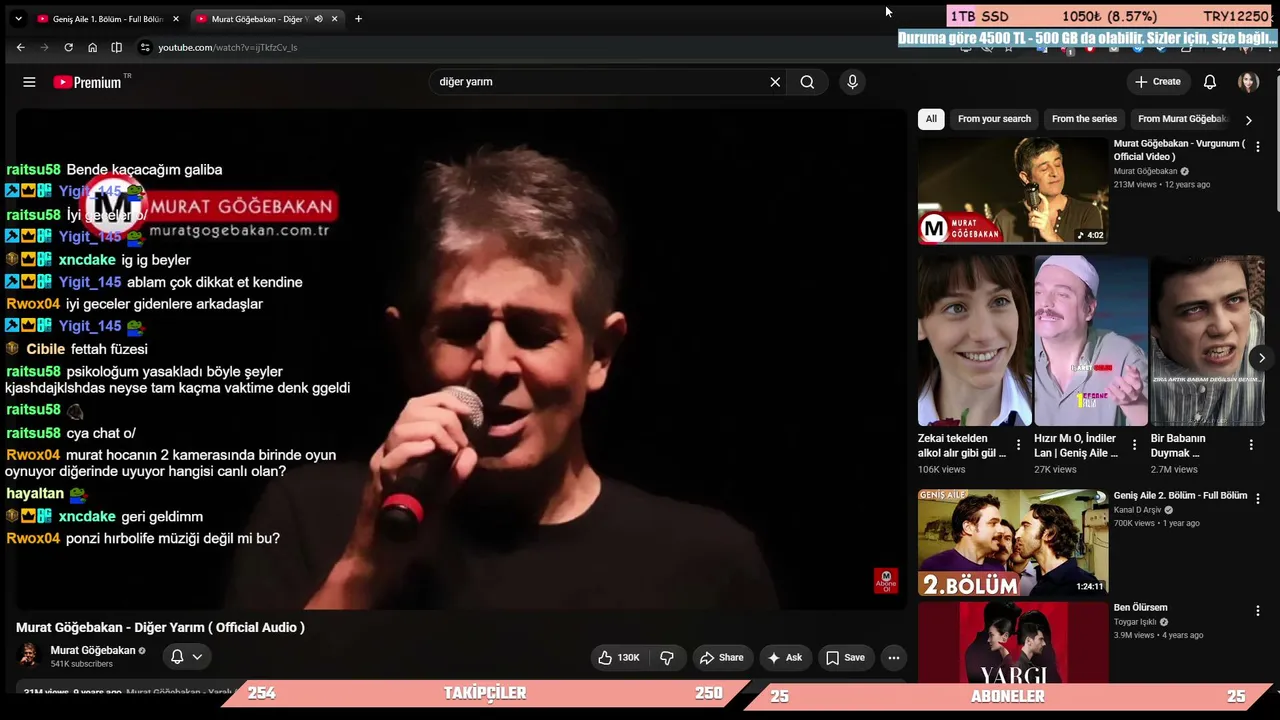Open the Vurgunum (Official Video) title
1280x720 pixels.
(1180, 150)
